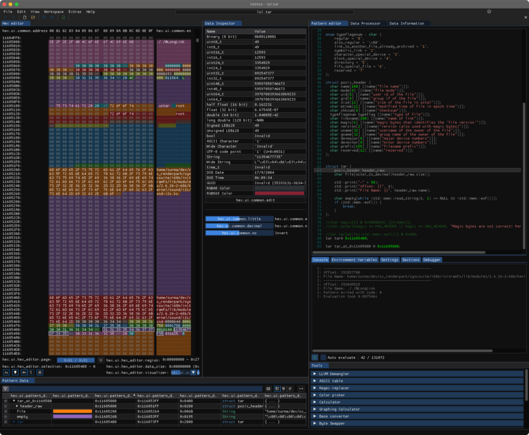Click the export arrow icon in Pattern Data

click(x=301, y=389)
